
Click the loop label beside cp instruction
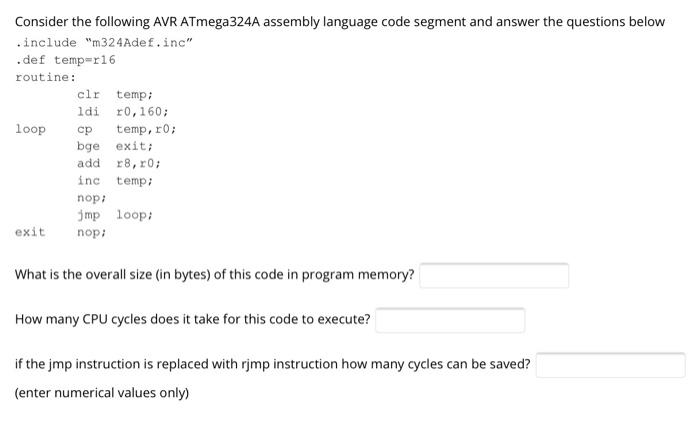(x=30, y=129)
